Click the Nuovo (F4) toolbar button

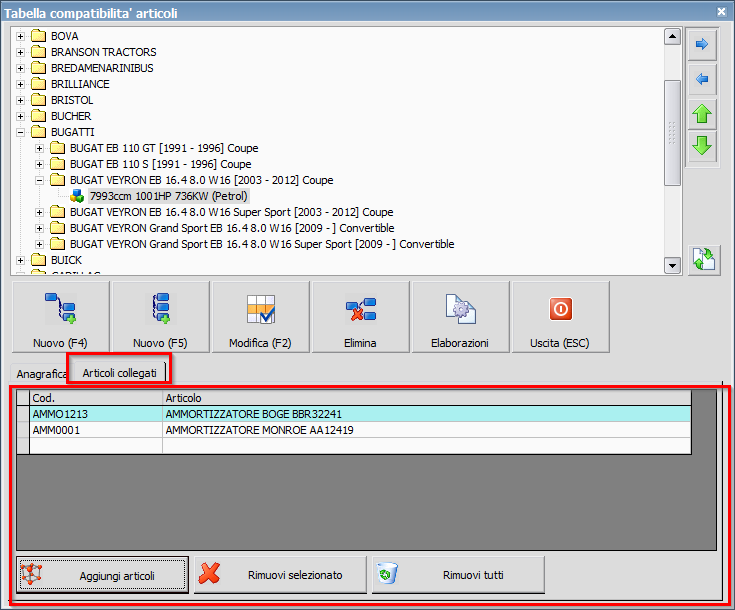point(60,317)
